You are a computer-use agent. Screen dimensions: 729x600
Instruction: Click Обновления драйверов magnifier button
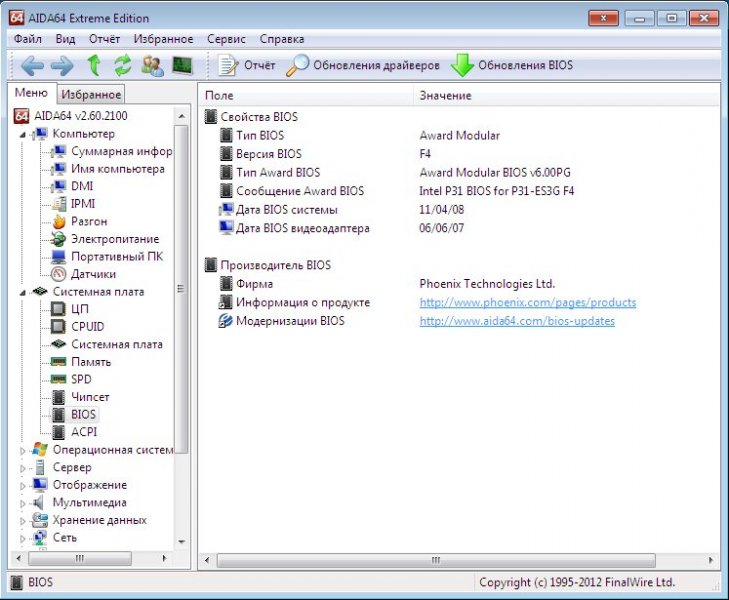click(x=363, y=66)
